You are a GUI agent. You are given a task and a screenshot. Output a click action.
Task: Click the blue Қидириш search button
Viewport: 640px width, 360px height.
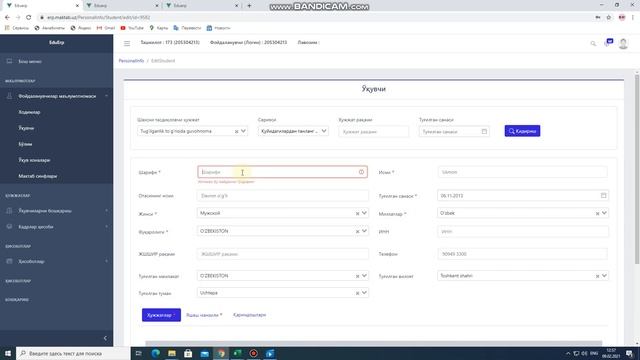tap(522, 131)
